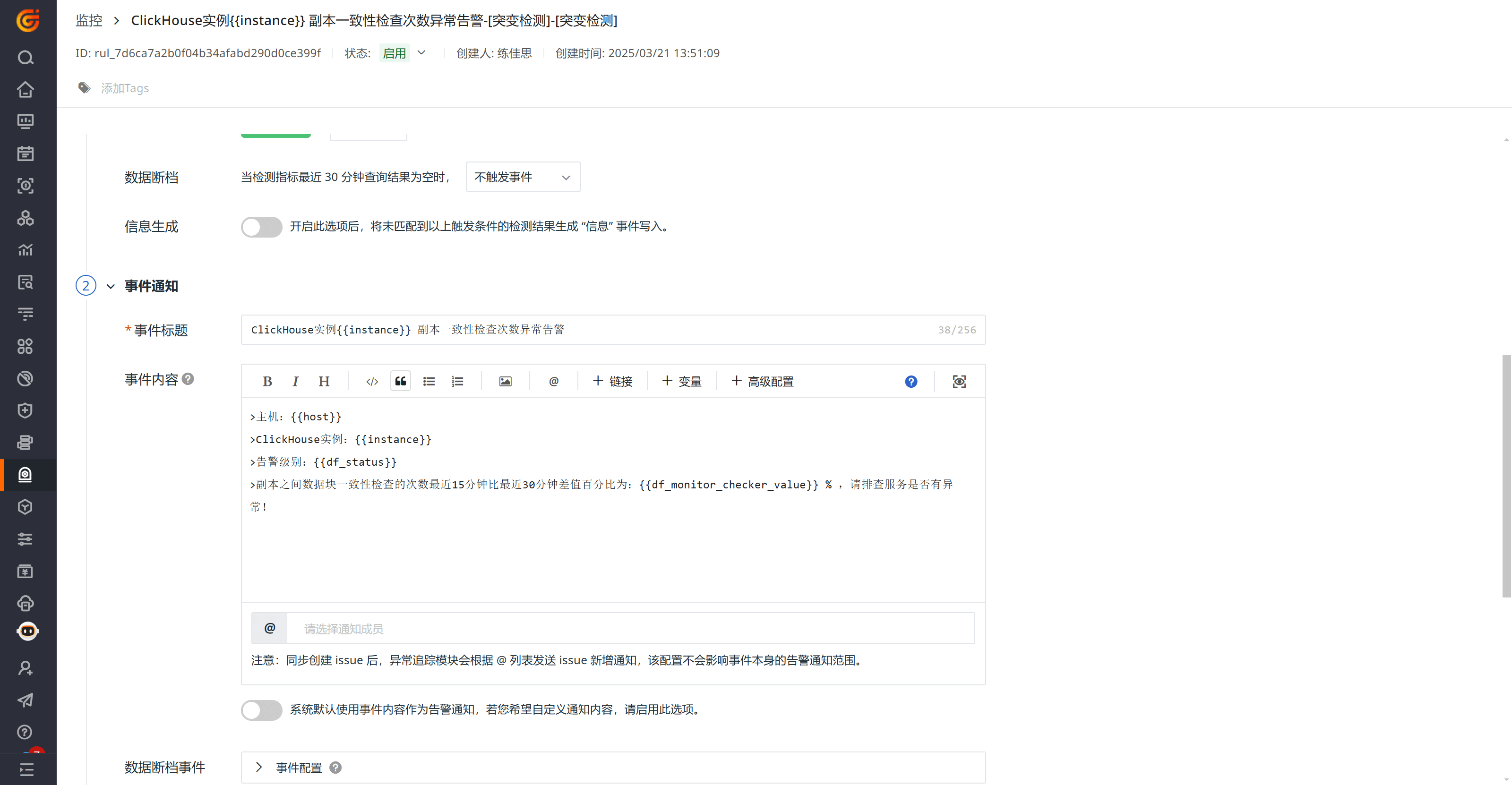
Task: Open the scan target icon in sidebar
Action: pyautogui.click(x=25, y=186)
